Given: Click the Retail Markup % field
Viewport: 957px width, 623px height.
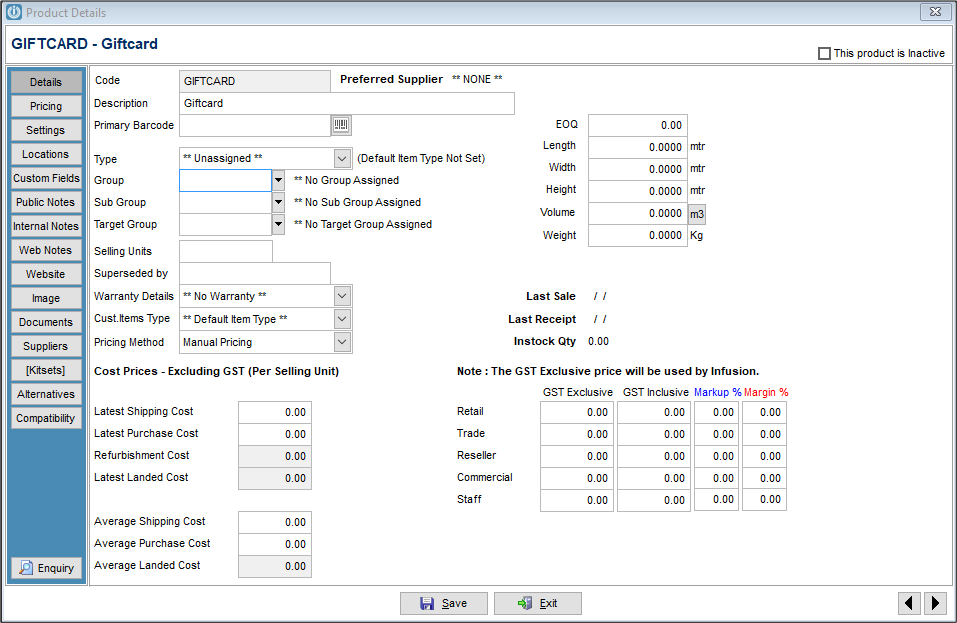Looking at the screenshot, I should 717,412.
